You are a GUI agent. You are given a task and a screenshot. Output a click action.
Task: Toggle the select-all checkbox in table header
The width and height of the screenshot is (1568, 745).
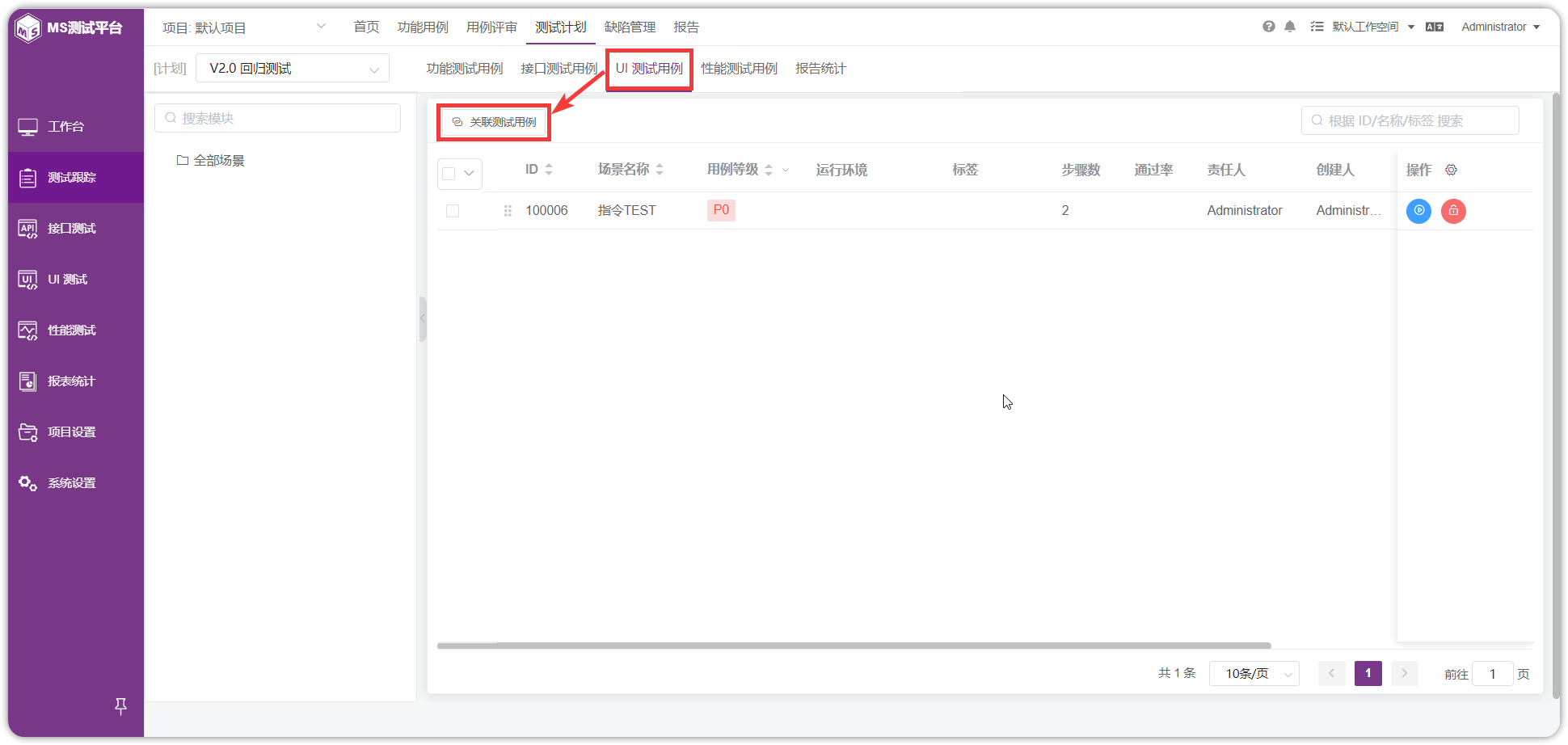[449, 173]
